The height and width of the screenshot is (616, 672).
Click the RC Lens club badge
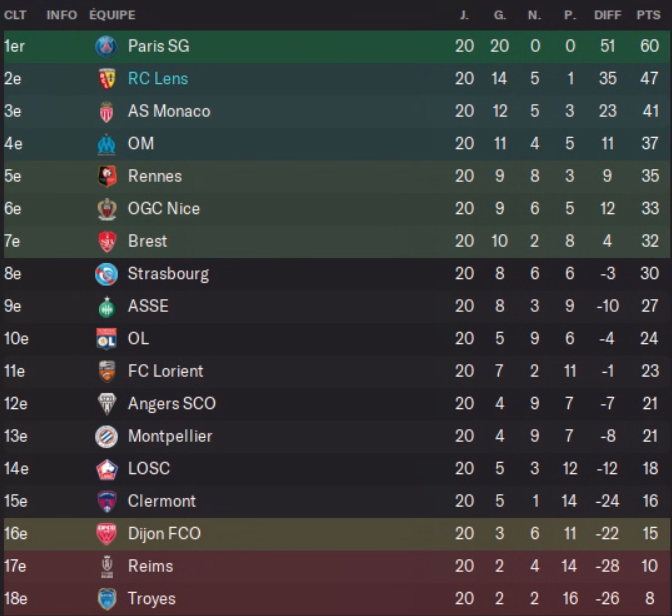coord(106,79)
